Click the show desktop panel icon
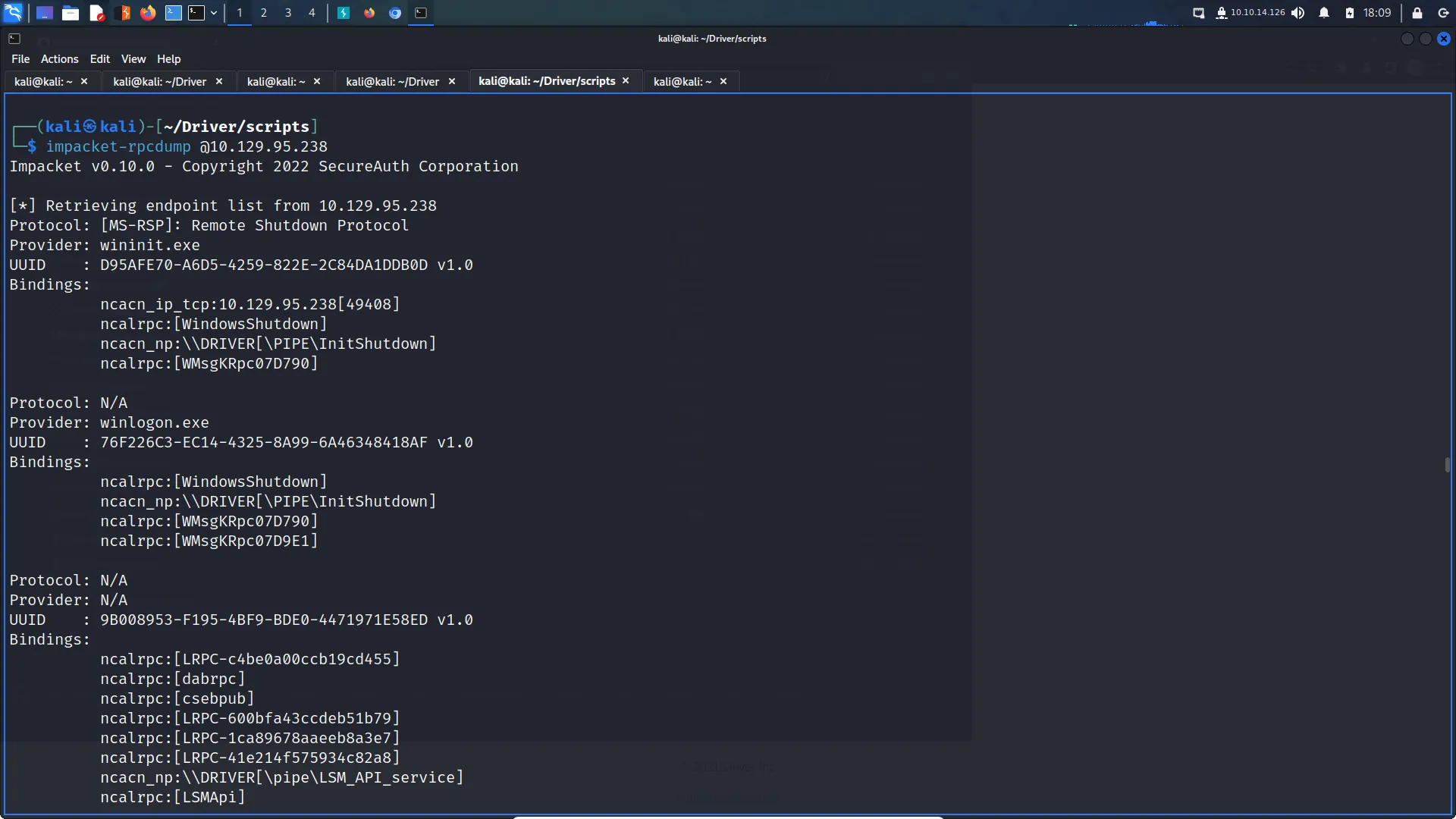This screenshot has height=819, width=1456. [45, 13]
